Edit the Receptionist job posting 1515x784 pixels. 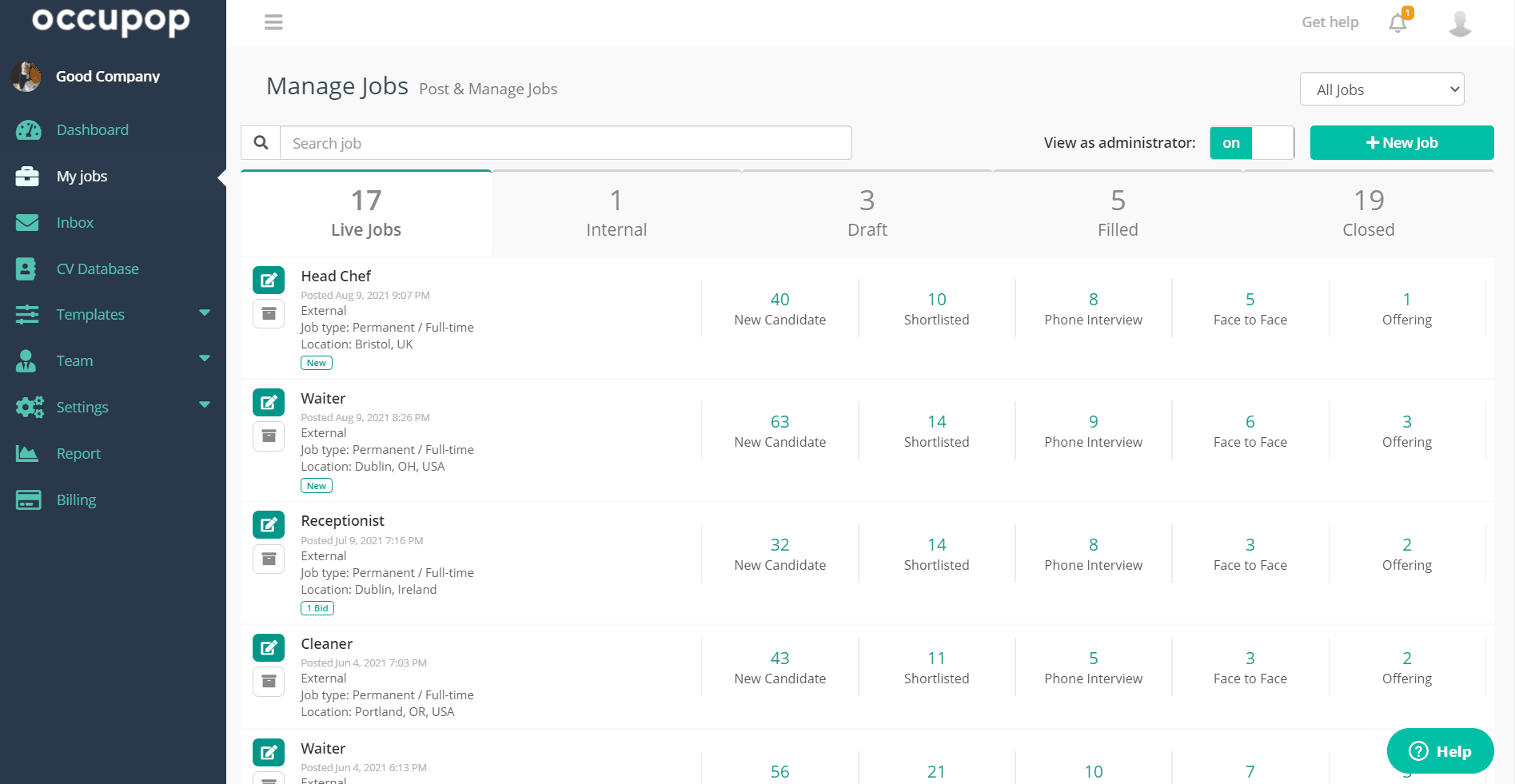pyautogui.click(x=269, y=524)
